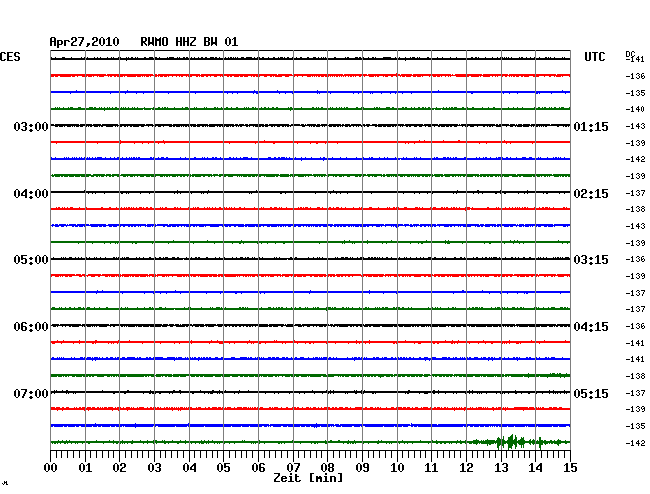Image resolution: width=650 pixels, height=494 pixels.
Task: Click the black trace beside the 03:00 label
Action: pos(310,125)
